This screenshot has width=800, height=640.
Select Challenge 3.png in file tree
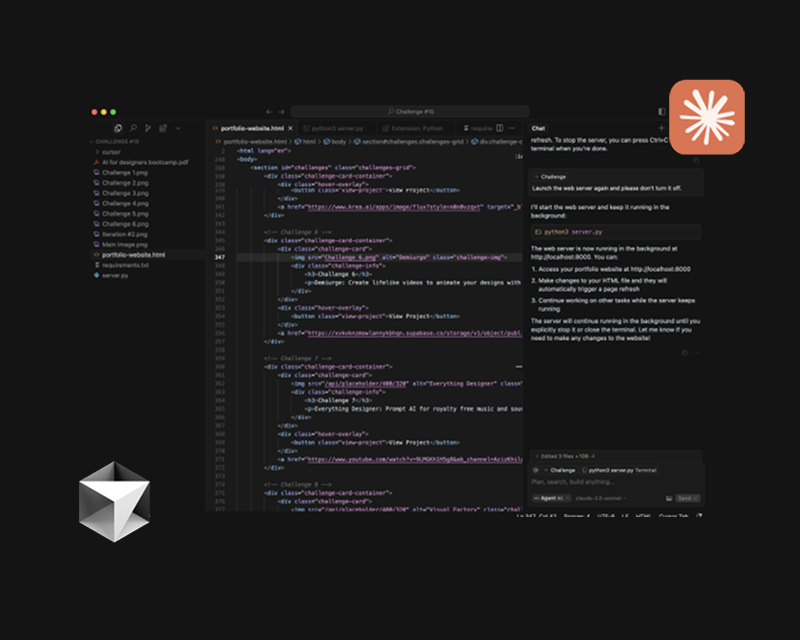[x=124, y=193]
